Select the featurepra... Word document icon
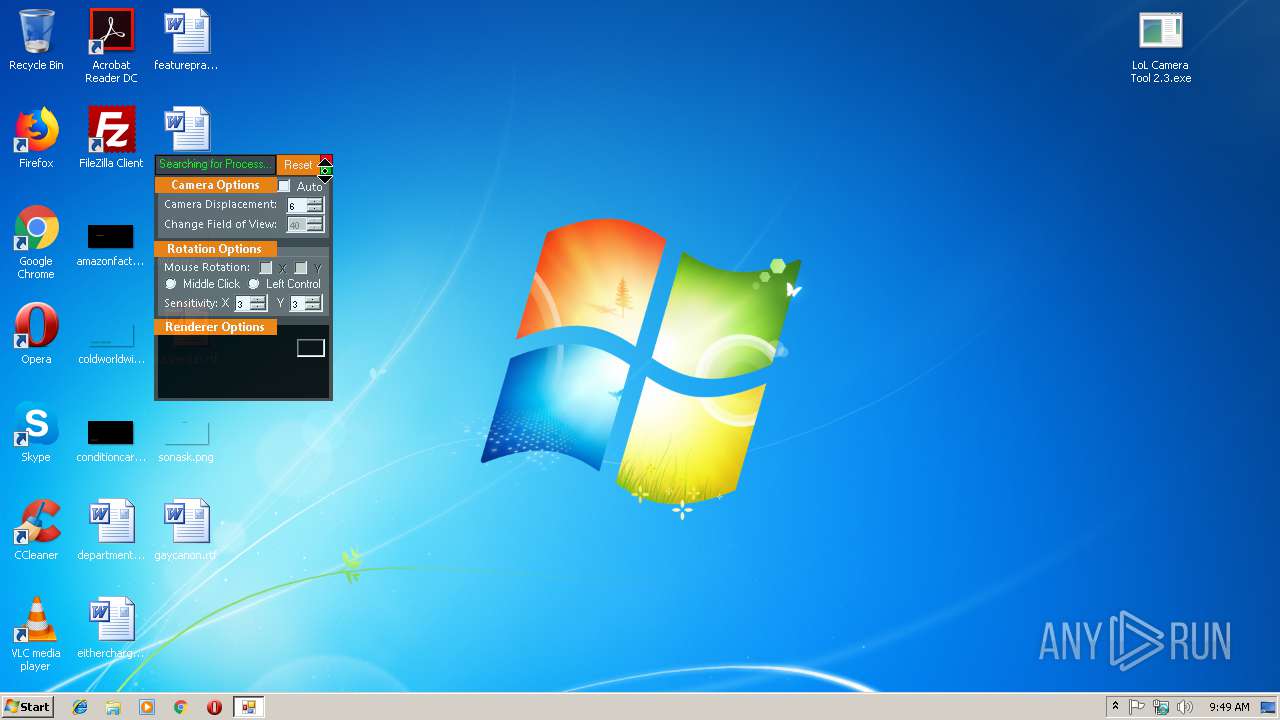Screen dimensions: 1280x720 click(x=186, y=41)
